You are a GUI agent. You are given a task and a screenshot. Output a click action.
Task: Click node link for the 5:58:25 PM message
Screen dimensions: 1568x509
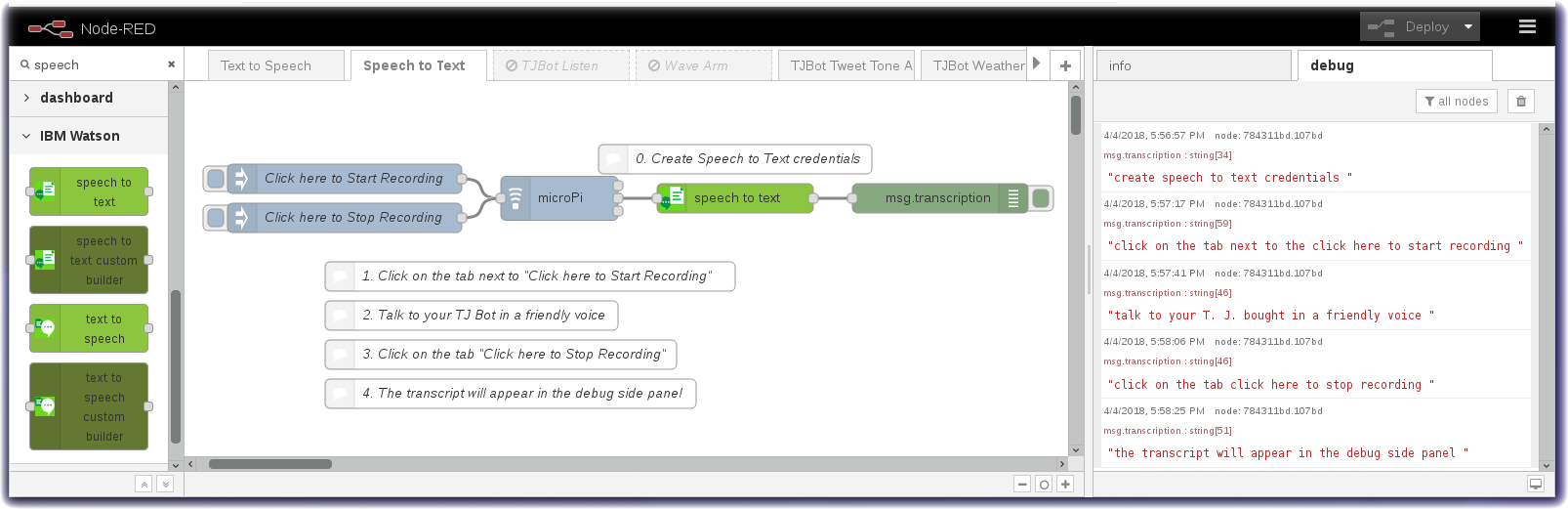1268,411
